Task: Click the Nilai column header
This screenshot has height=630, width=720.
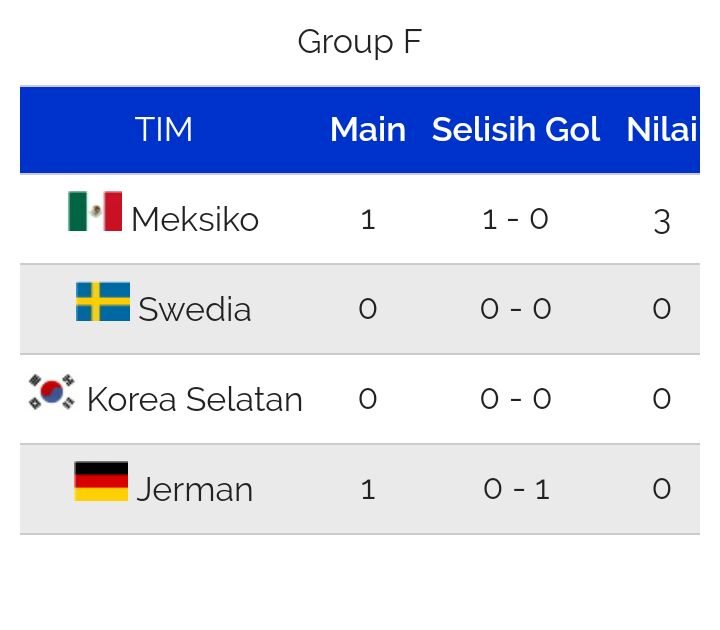Action: (x=662, y=129)
